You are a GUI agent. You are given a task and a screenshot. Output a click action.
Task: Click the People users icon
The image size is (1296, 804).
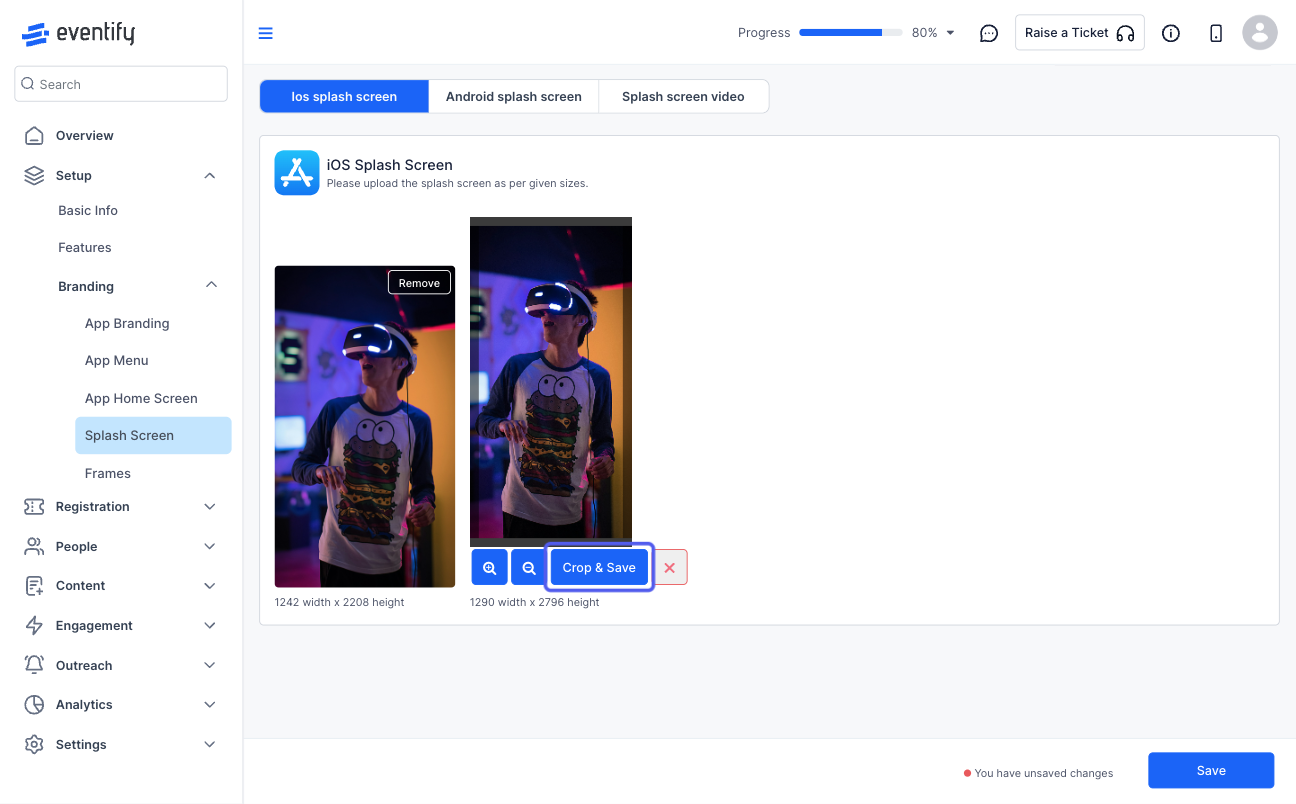coord(34,547)
